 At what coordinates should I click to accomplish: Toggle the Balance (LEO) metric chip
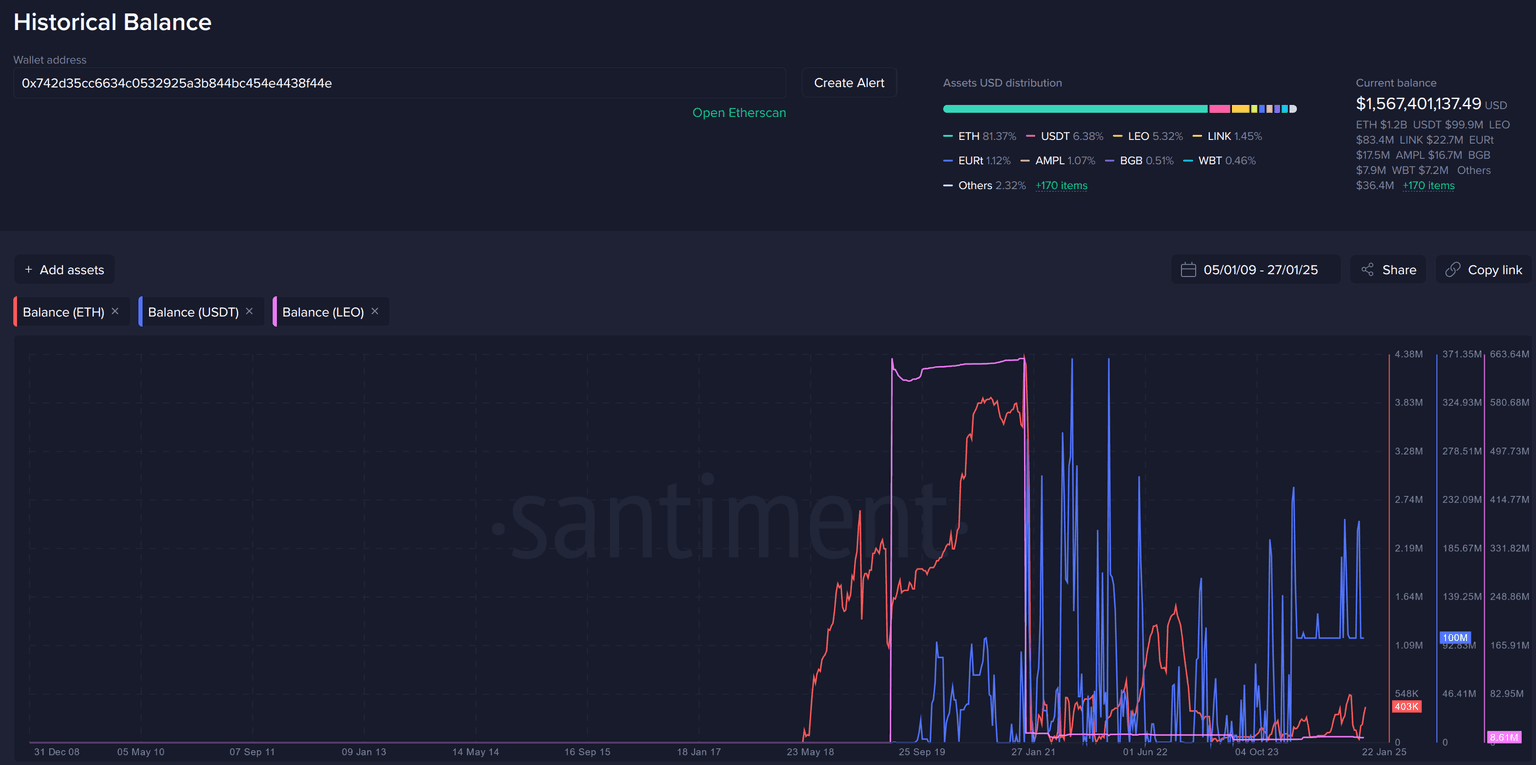point(322,312)
